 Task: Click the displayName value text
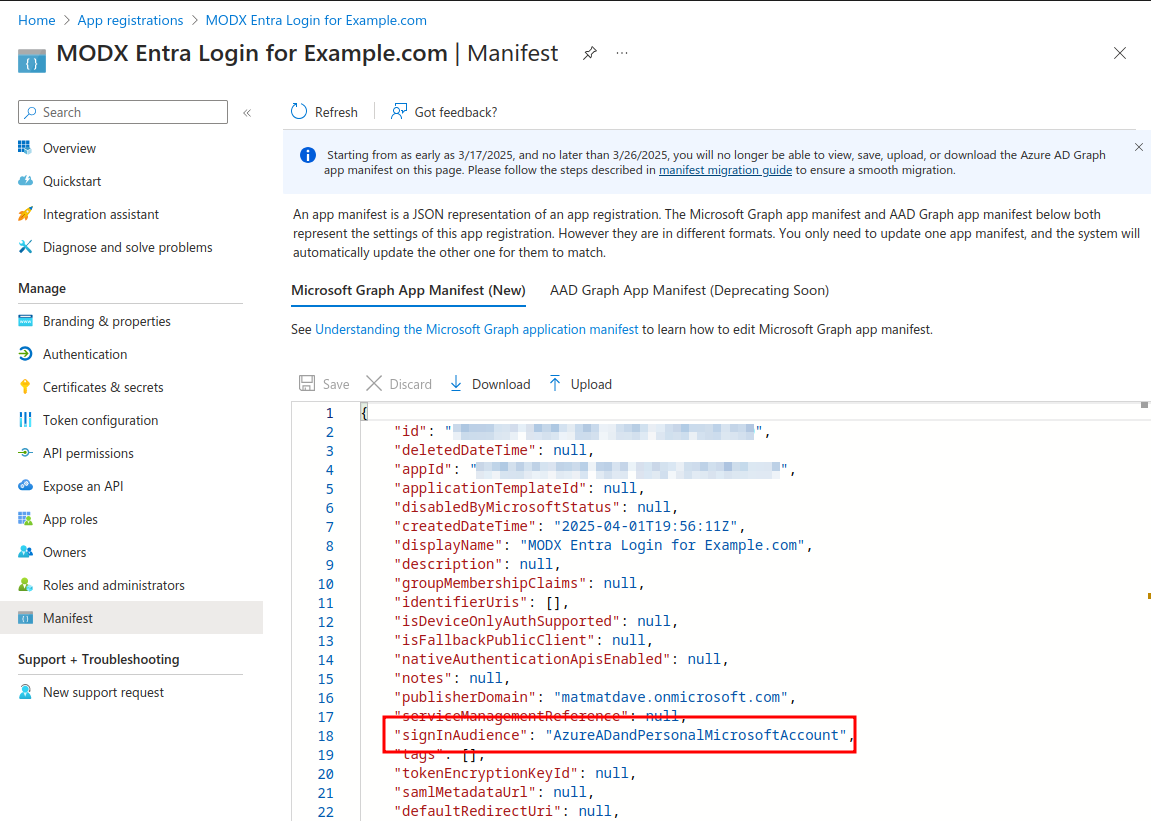pyautogui.click(x=662, y=545)
